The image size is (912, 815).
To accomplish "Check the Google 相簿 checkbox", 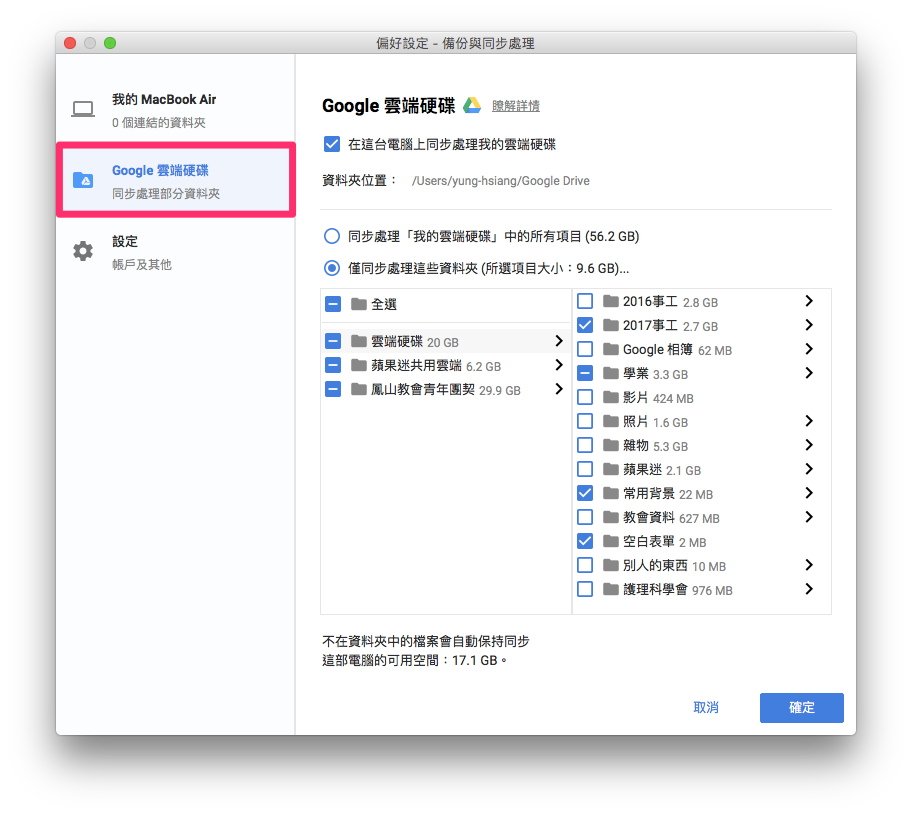I will (585, 349).
